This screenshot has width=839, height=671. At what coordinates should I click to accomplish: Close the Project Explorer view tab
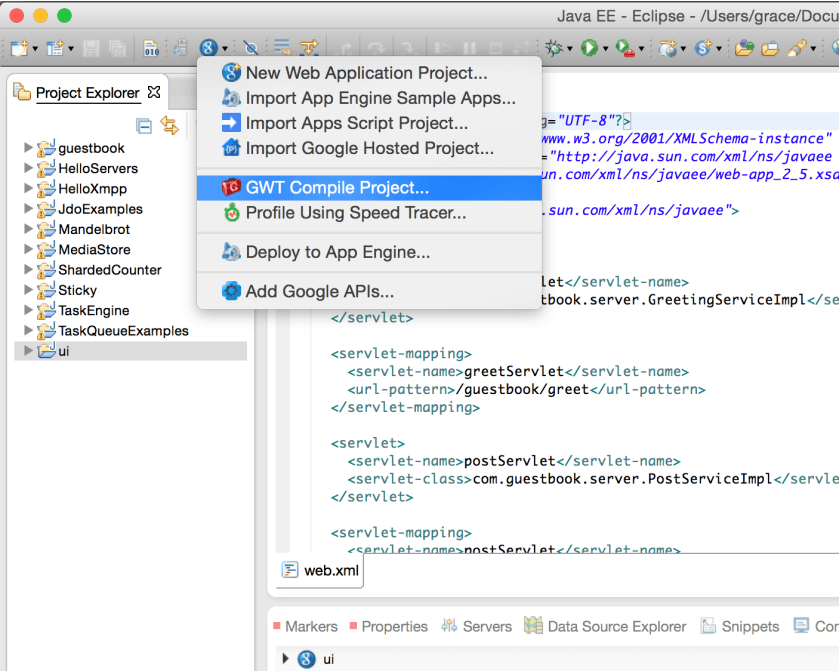tap(154, 92)
